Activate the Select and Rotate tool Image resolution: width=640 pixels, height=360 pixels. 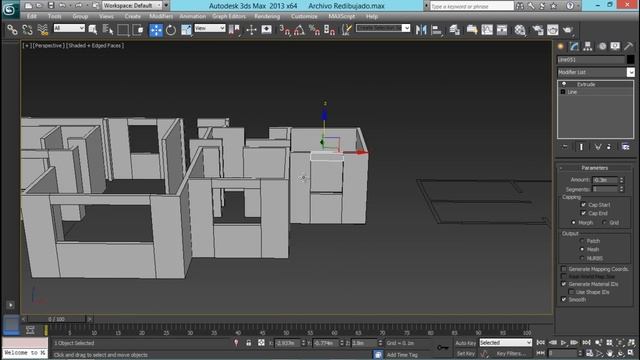(x=171, y=30)
